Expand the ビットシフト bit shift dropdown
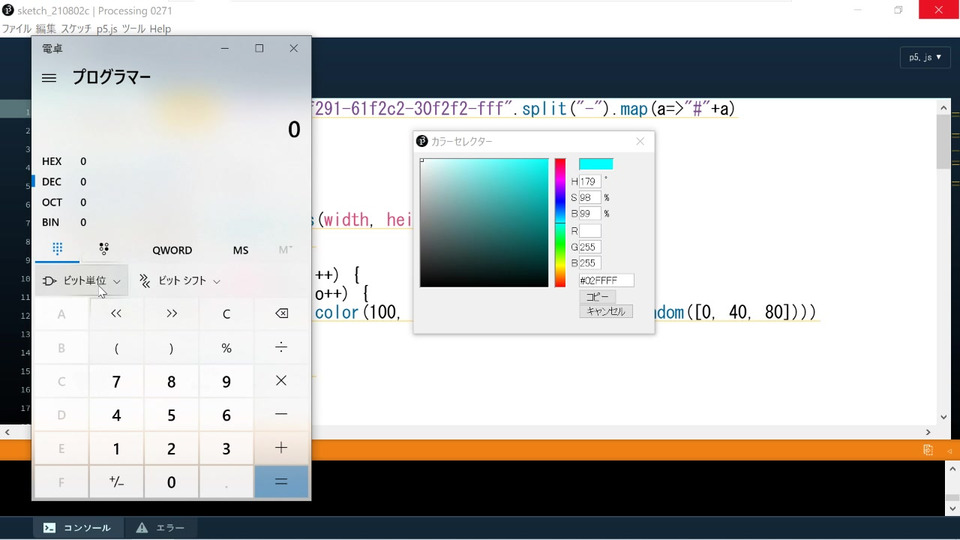This screenshot has height=540, width=960. (x=179, y=280)
